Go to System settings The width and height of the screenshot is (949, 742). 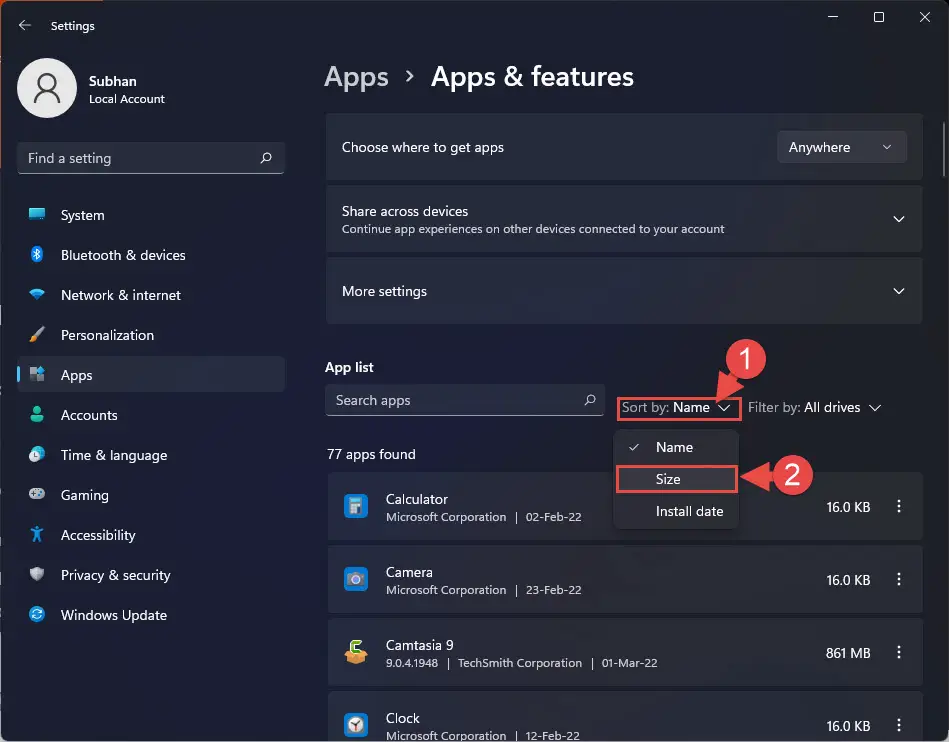pos(151,215)
